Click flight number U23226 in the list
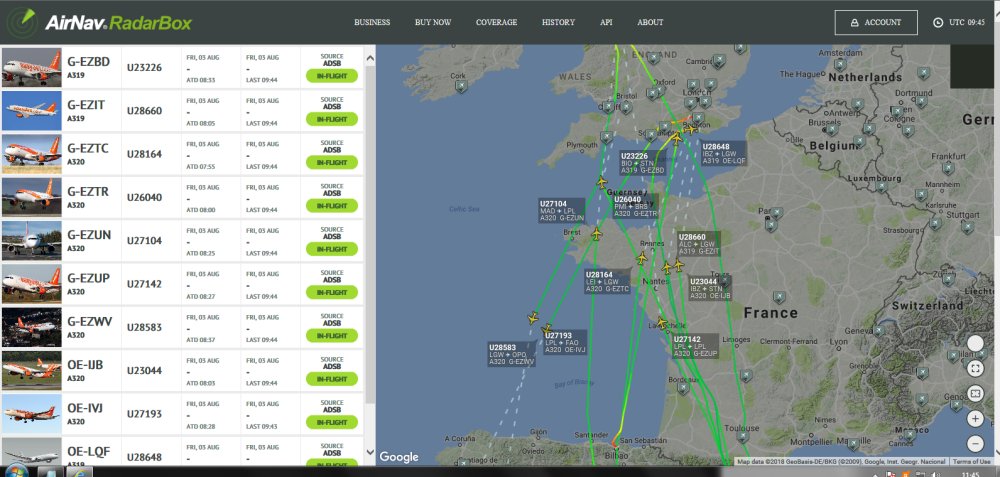Image resolution: width=1000 pixels, height=477 pixels. coord(144,67)
